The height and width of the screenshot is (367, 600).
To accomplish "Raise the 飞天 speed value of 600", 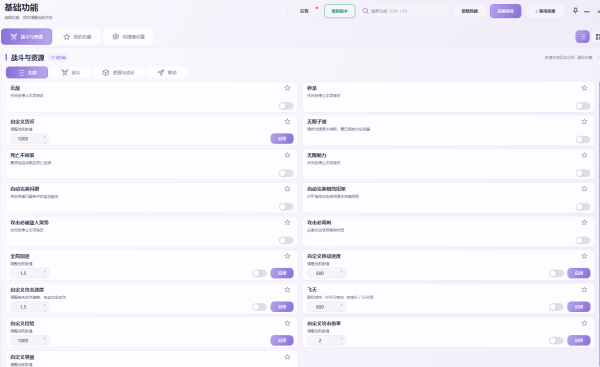I will [342, 305].
